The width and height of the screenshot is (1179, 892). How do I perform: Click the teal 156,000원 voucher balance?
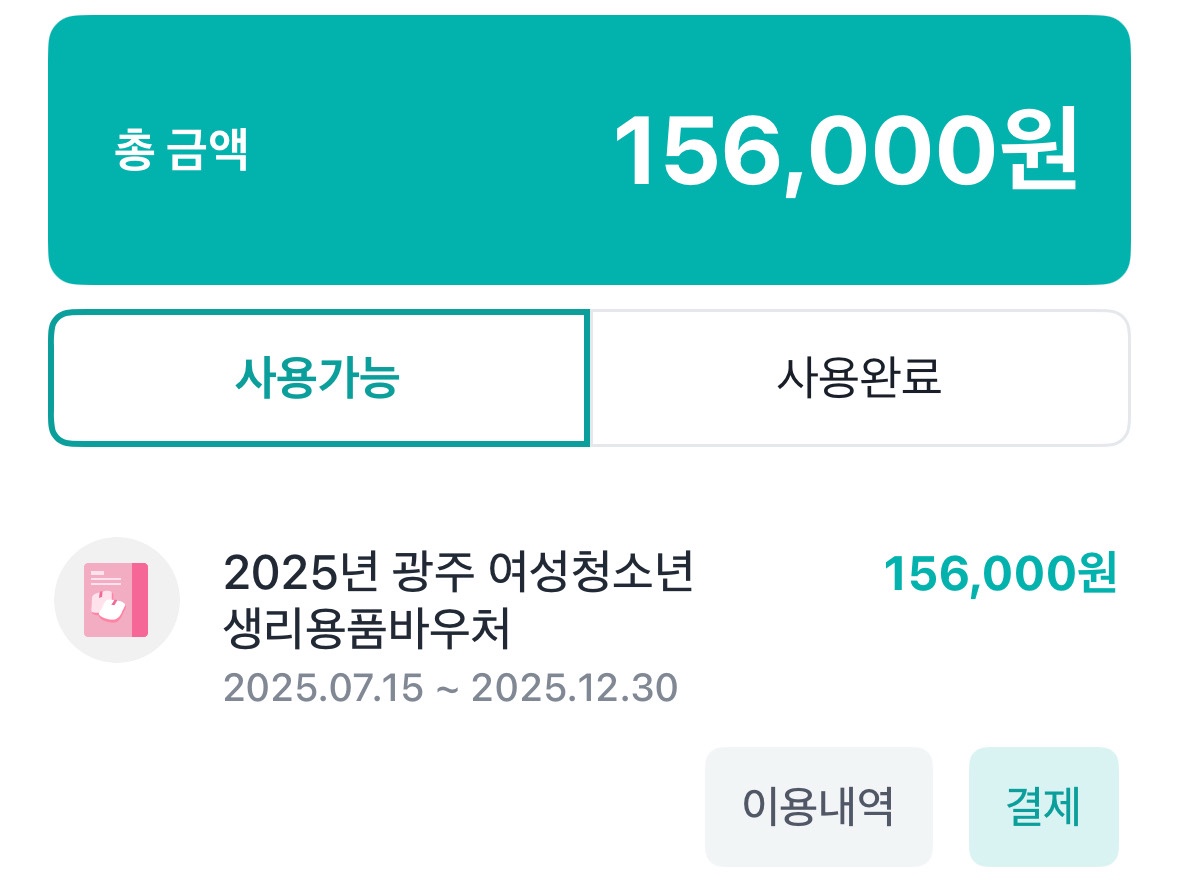point(999,574)
